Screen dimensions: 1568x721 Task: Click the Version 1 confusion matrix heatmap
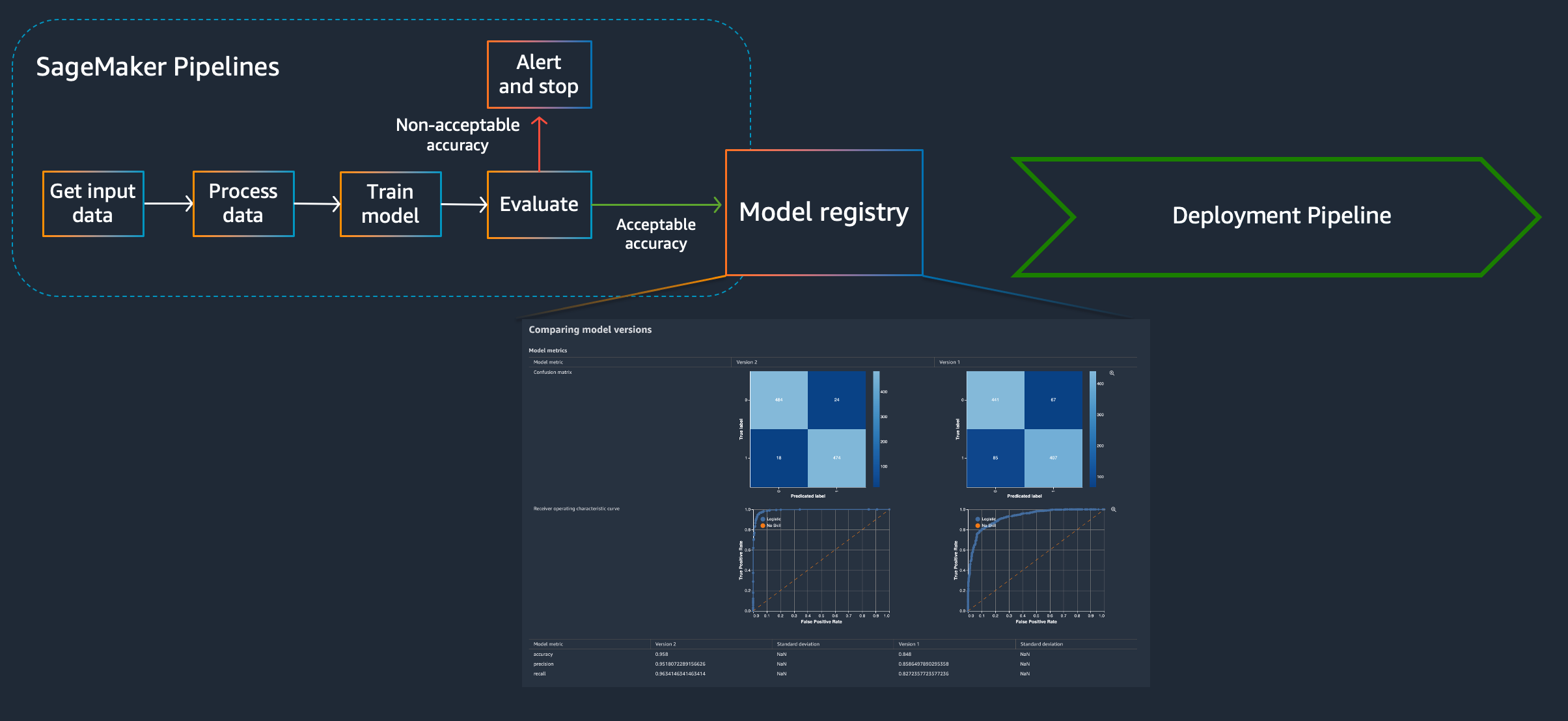pos(1025,429)
